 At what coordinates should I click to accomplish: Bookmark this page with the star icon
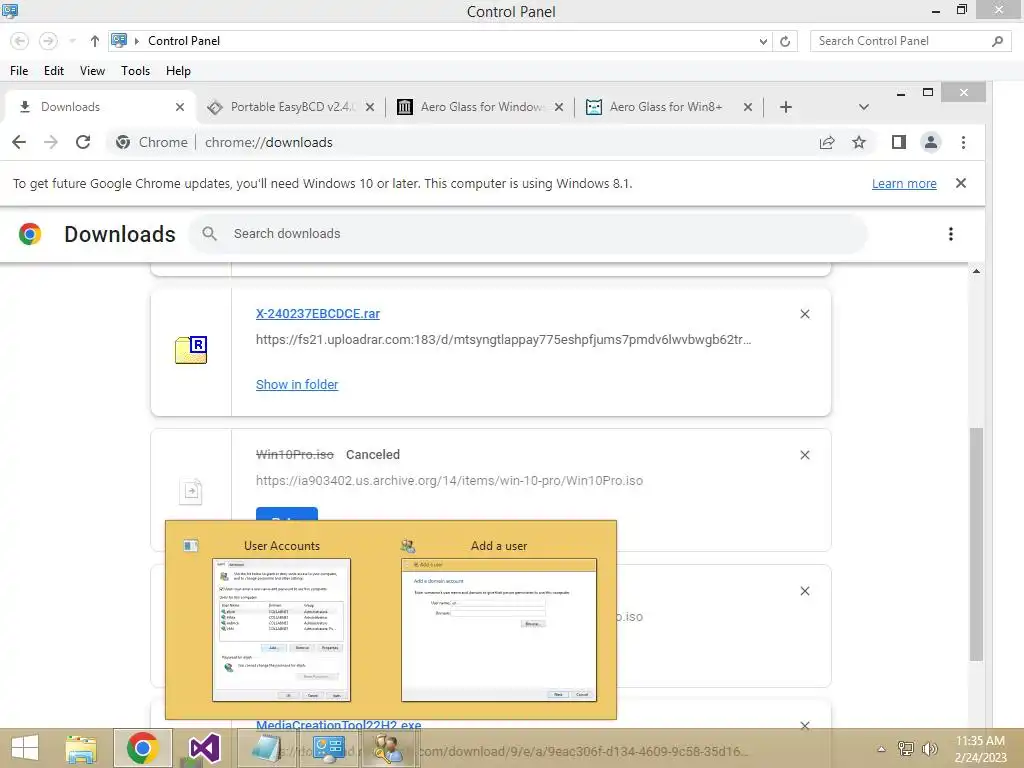pyautogui.click(x=859, y=142)
